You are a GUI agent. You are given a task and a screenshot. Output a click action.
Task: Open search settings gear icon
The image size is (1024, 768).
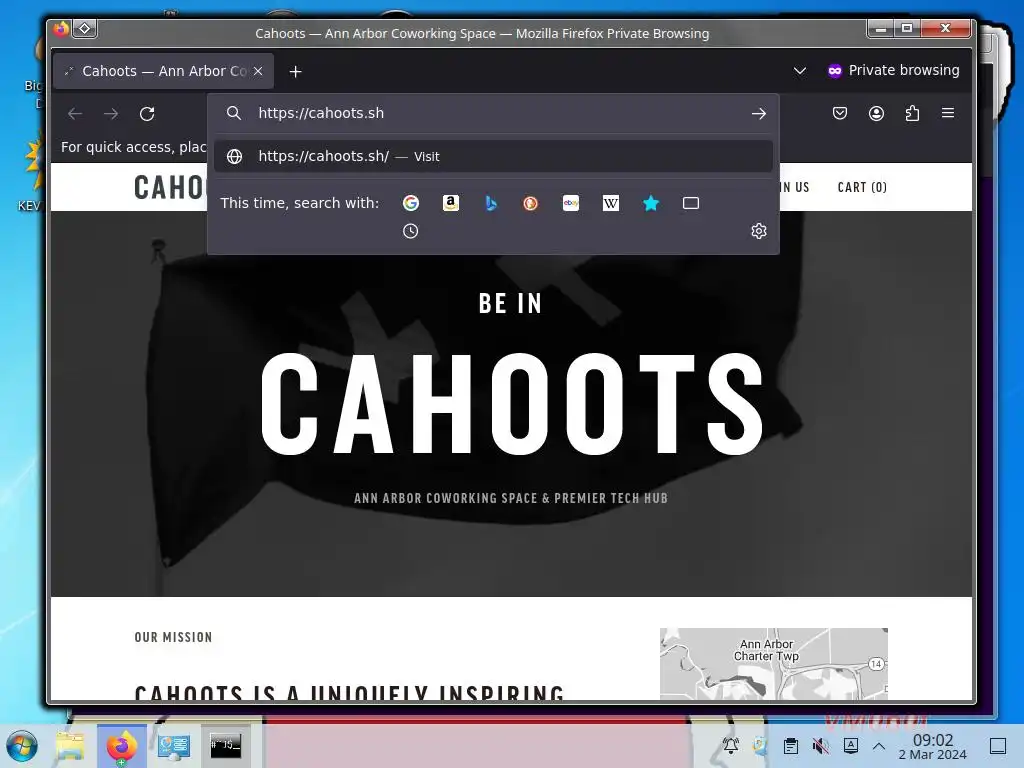759,231
